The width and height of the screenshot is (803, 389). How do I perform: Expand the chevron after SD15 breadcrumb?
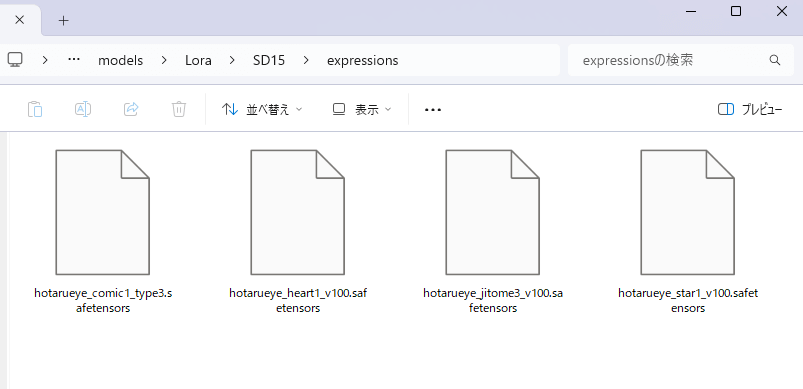pyautogui.click(x=306, y=60)
